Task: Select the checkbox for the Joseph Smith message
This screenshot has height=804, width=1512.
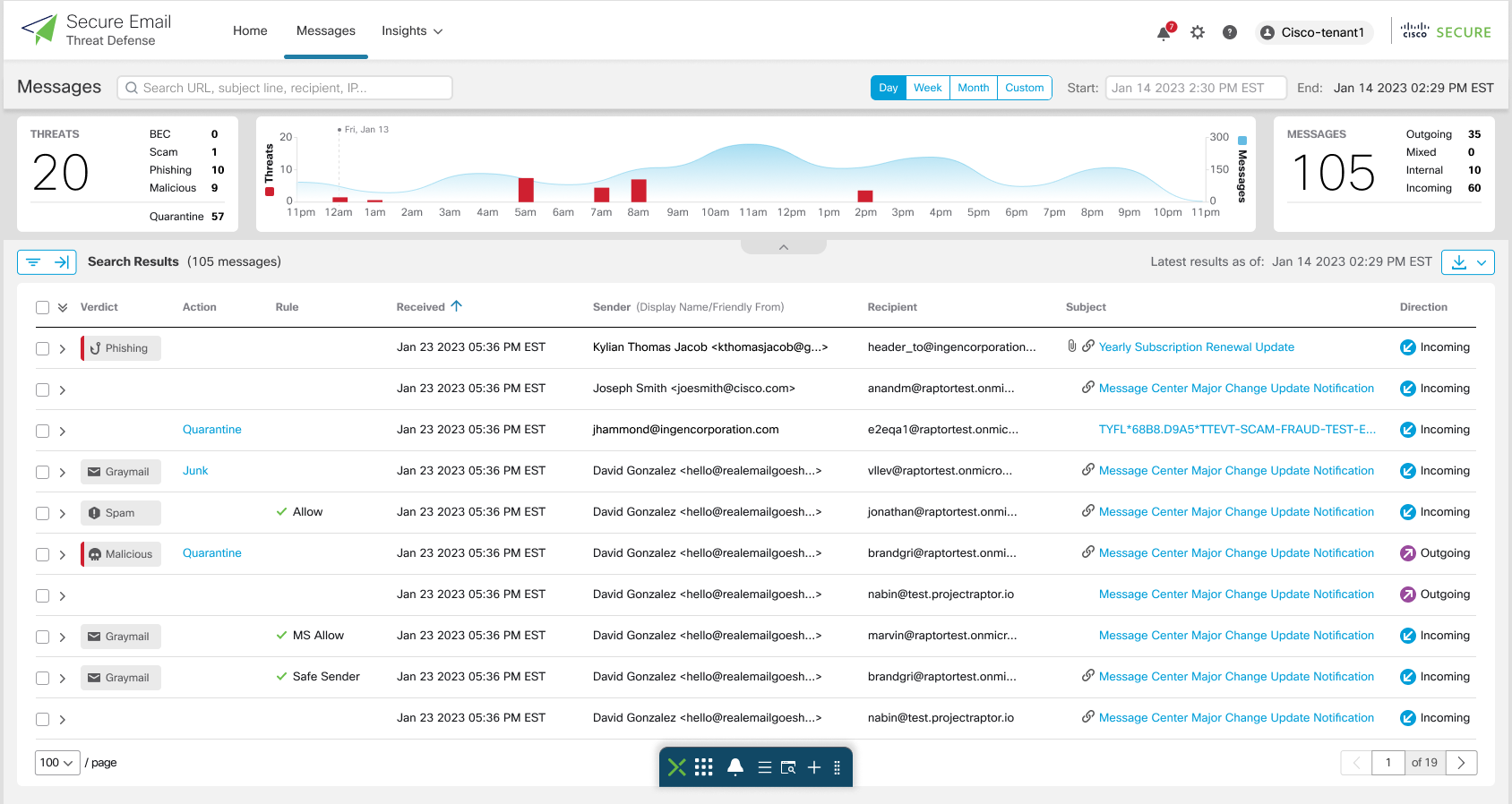Action: point(42,389)
